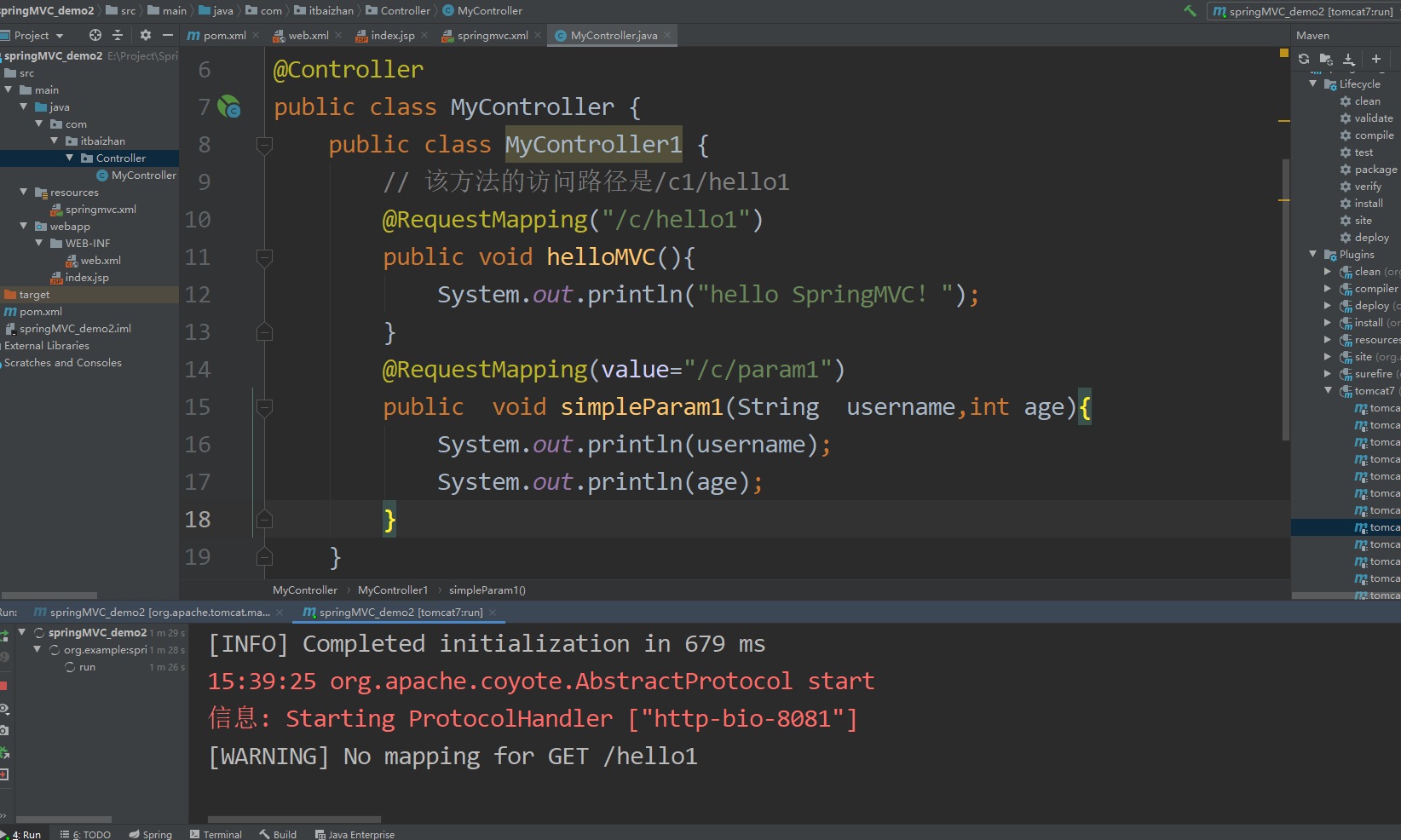This screenshot has height=840, width=1401.
Task: Click the Project panel horizontal scrollbar
Action: (x=49, y=595)
